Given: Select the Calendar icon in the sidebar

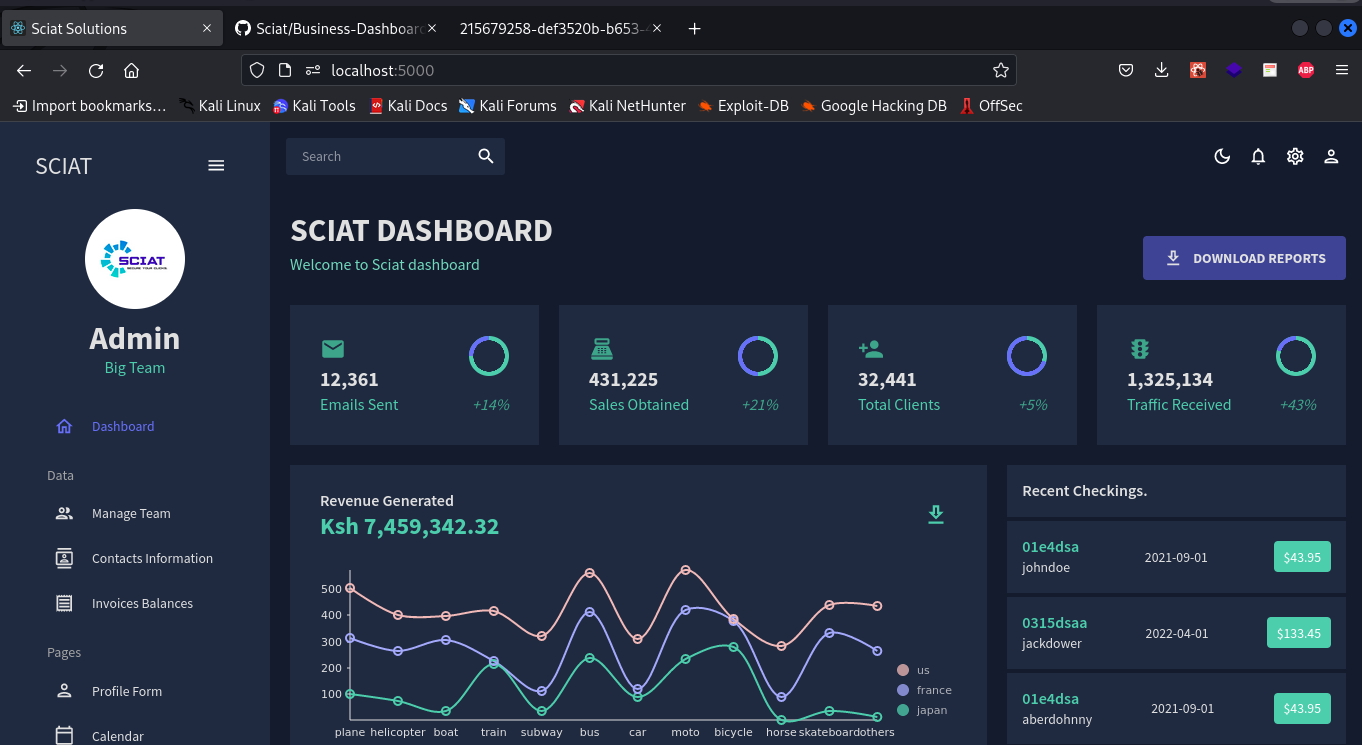Looking at the screenshot, I should pos(64,734).
